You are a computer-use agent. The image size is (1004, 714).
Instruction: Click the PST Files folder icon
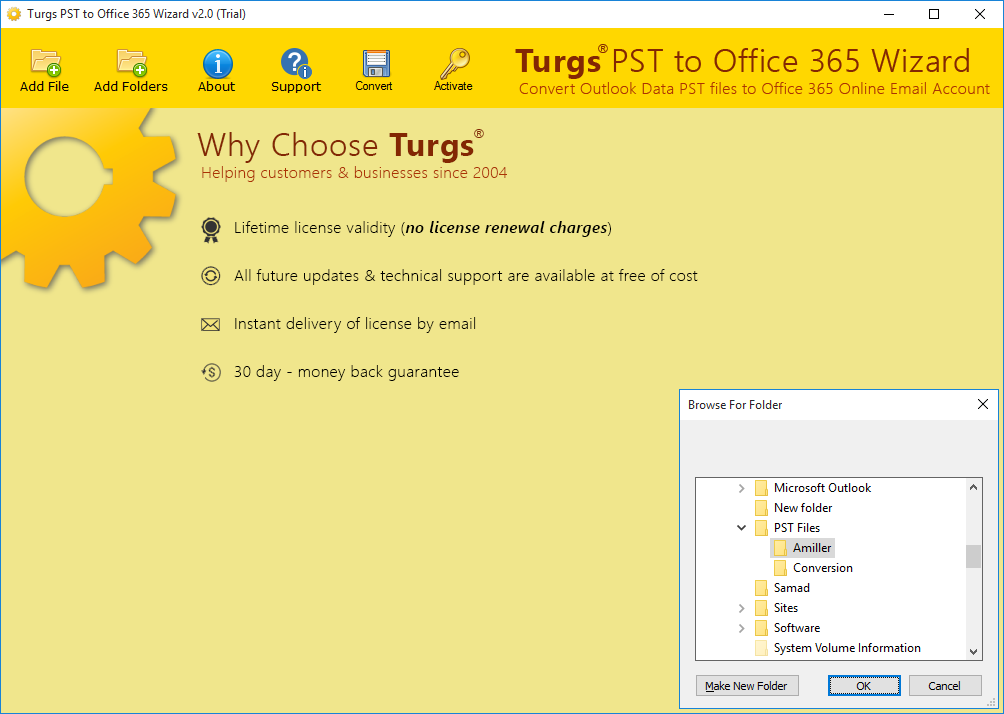pos(761,528)
